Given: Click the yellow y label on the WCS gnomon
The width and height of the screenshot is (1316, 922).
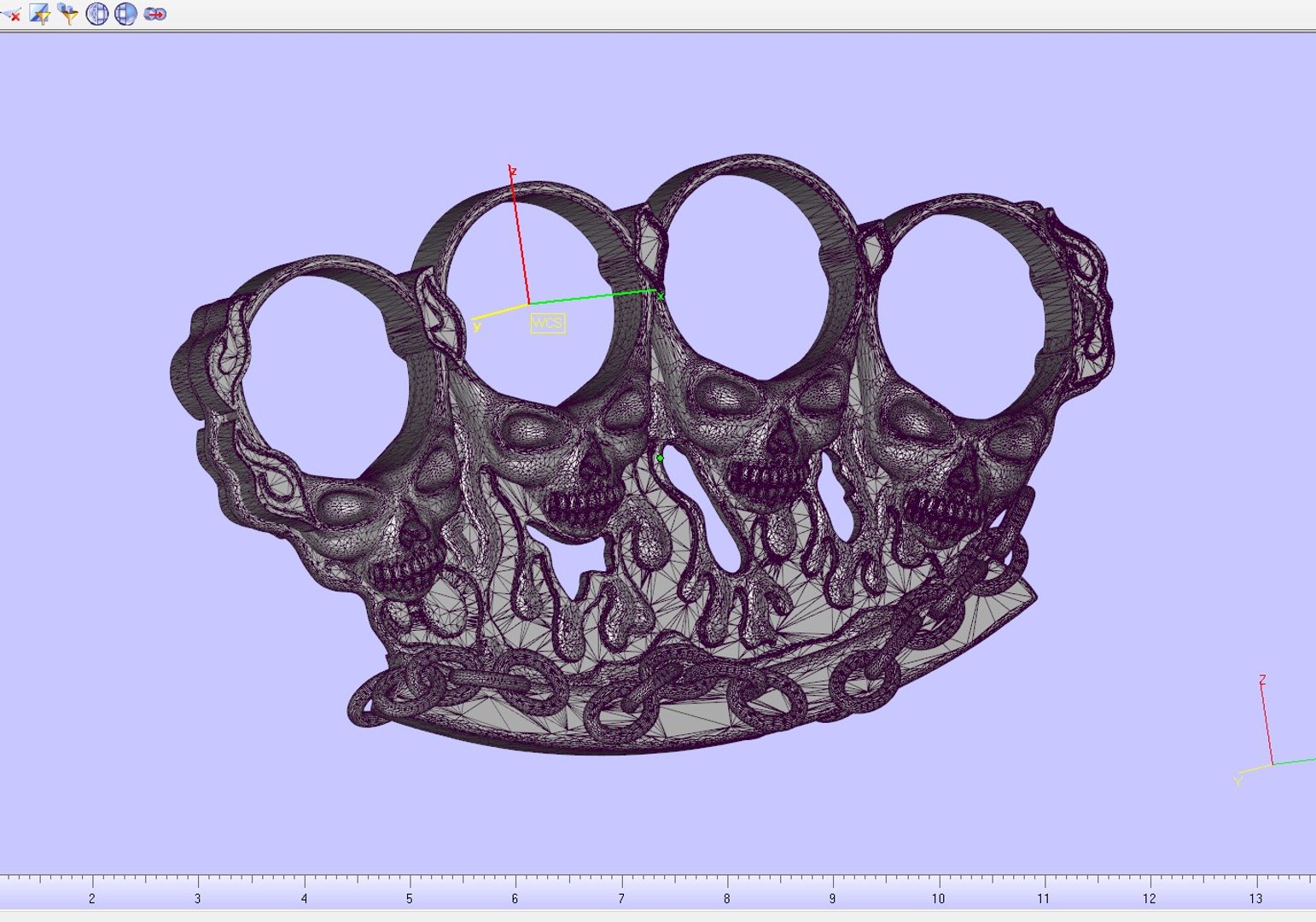Looking at the screenshot, I should 476,326.
